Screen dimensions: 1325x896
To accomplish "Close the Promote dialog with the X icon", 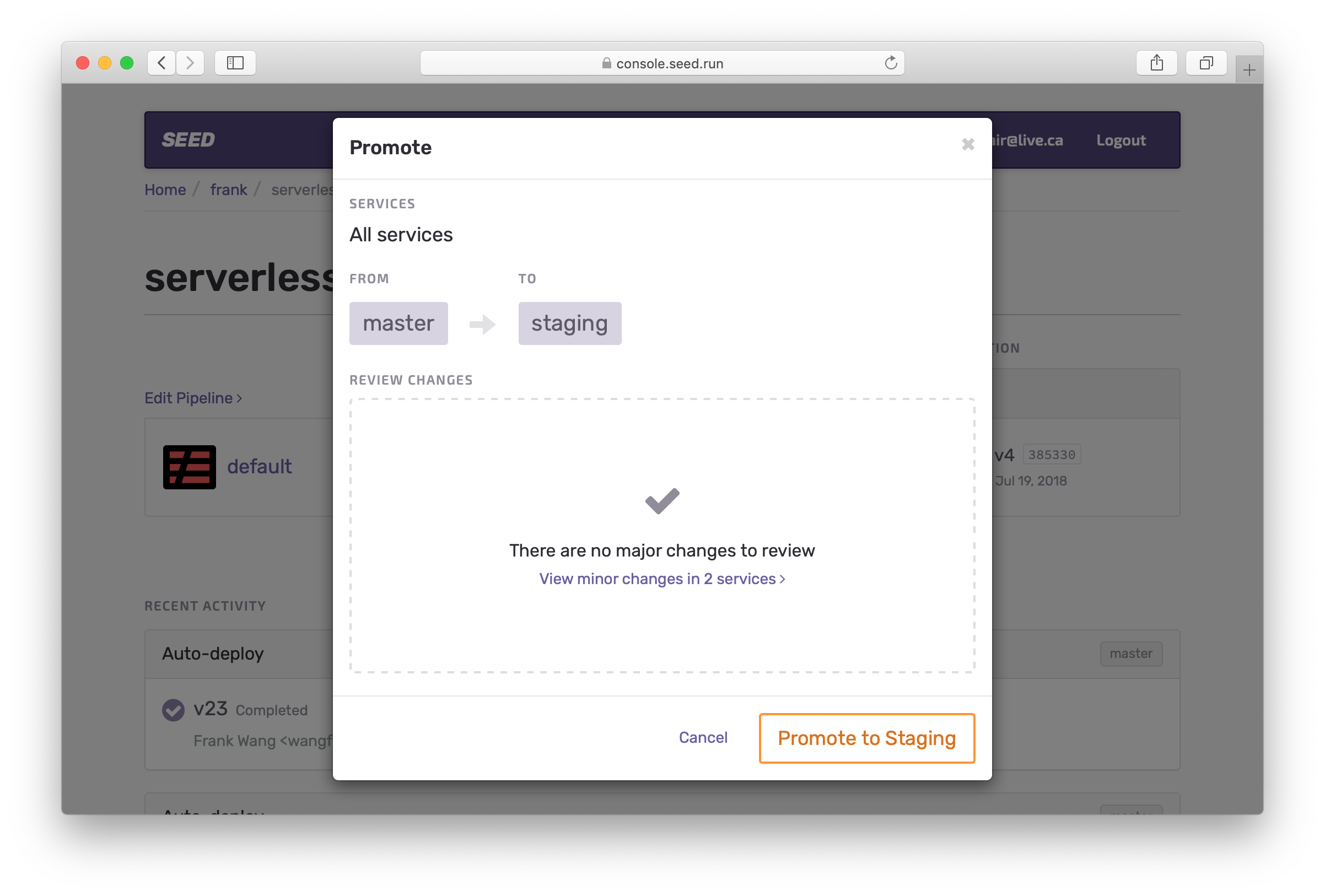I will pyautogui.click(x=967, y=144).
